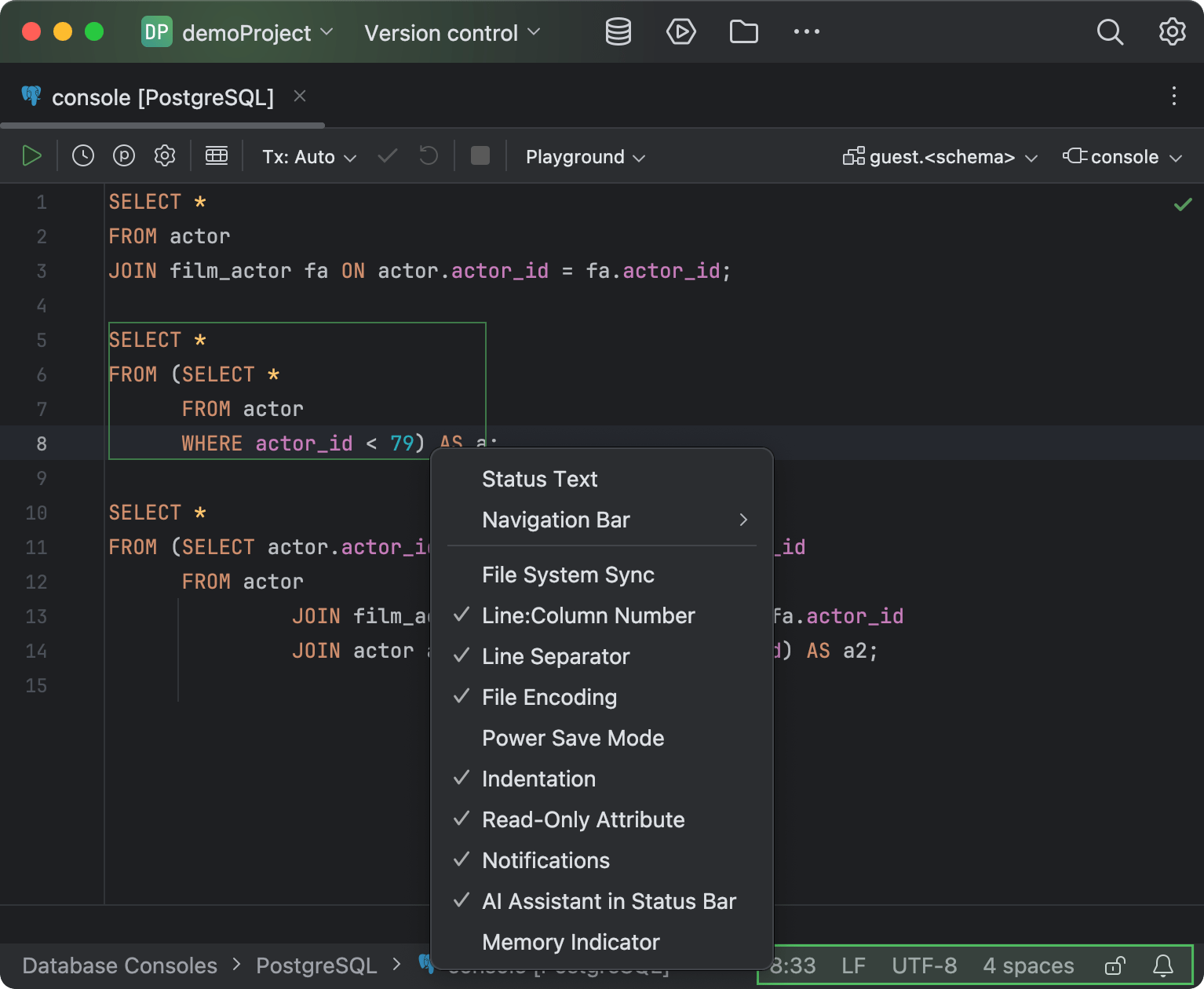Image resolution: width=1204 pixels, height=989 pixels.
Task: Choose Memory Indicator from the context menu
Action: pos(571,942)
